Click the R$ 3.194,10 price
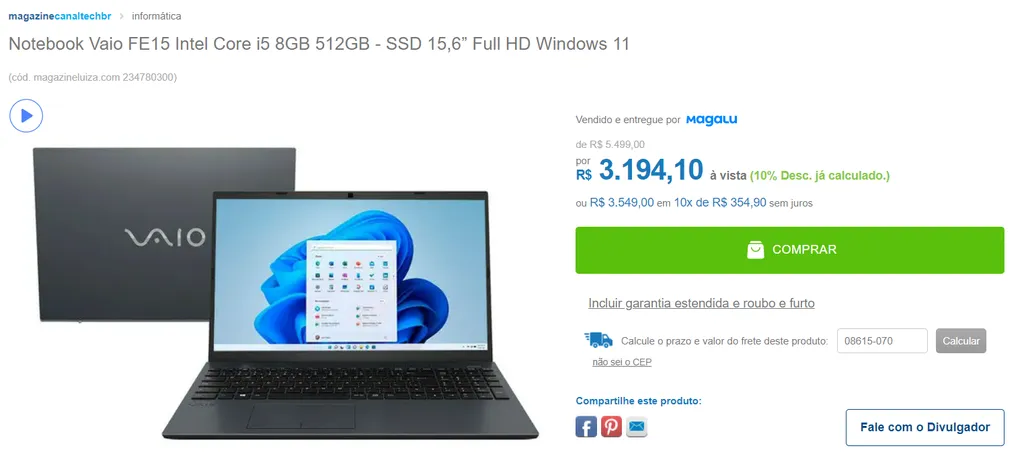Viewport: 1024px width, 475px height. (639, 171)
